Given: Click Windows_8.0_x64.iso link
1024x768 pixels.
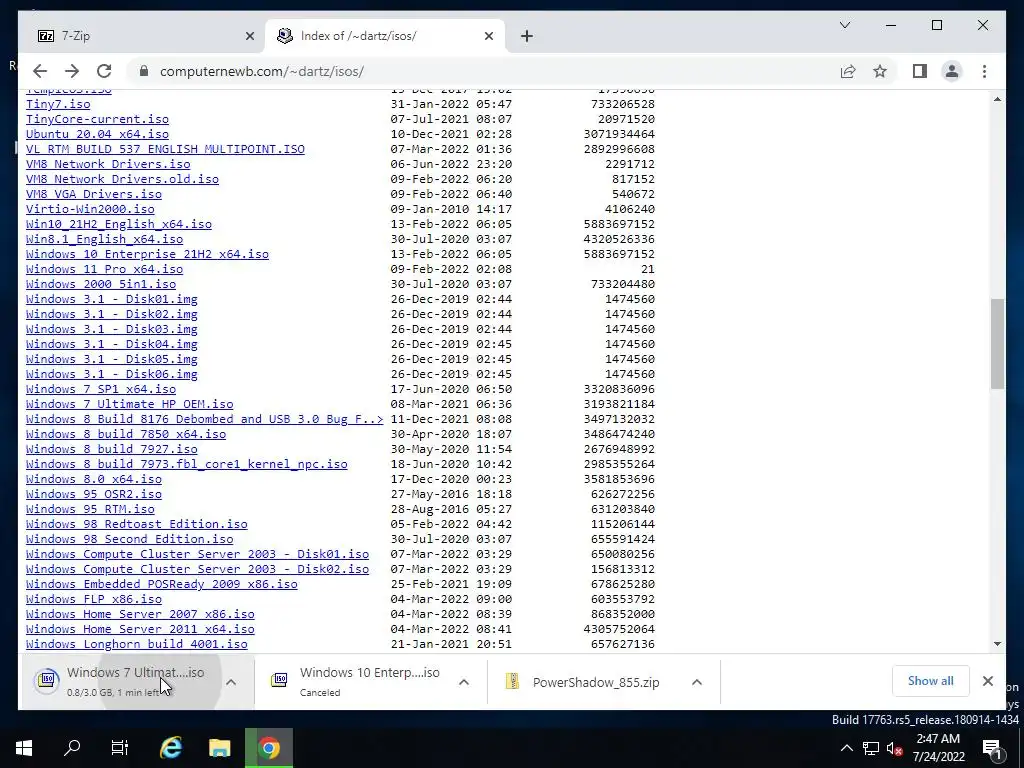Looking at the screenshot, I should [x=93, y=479].
